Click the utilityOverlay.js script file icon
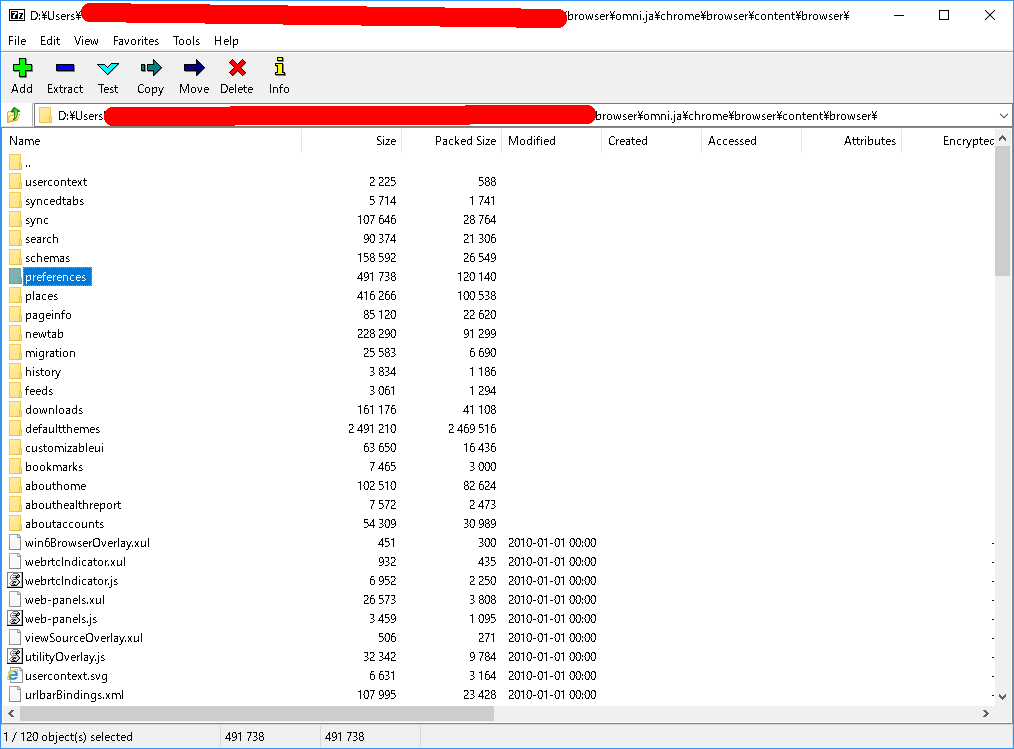This screenshot has width=1014, height=749. pos(15,657)
